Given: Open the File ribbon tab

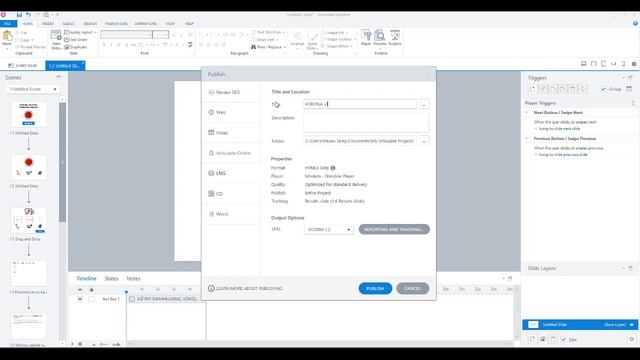Looking at the screenshot, I should pos(8,24).
